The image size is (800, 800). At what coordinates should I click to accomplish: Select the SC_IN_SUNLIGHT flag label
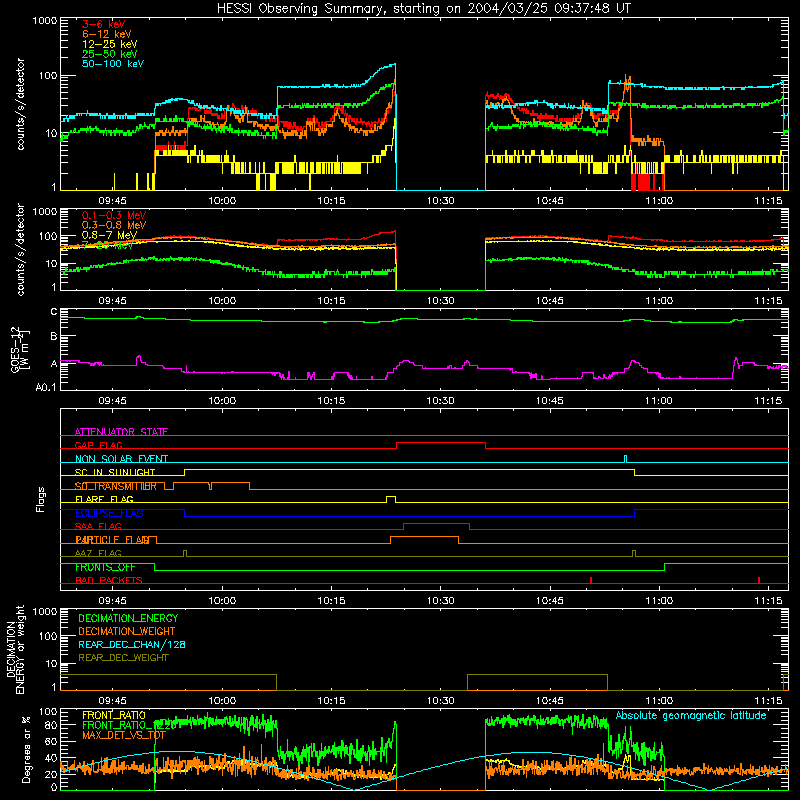[115, 472]
